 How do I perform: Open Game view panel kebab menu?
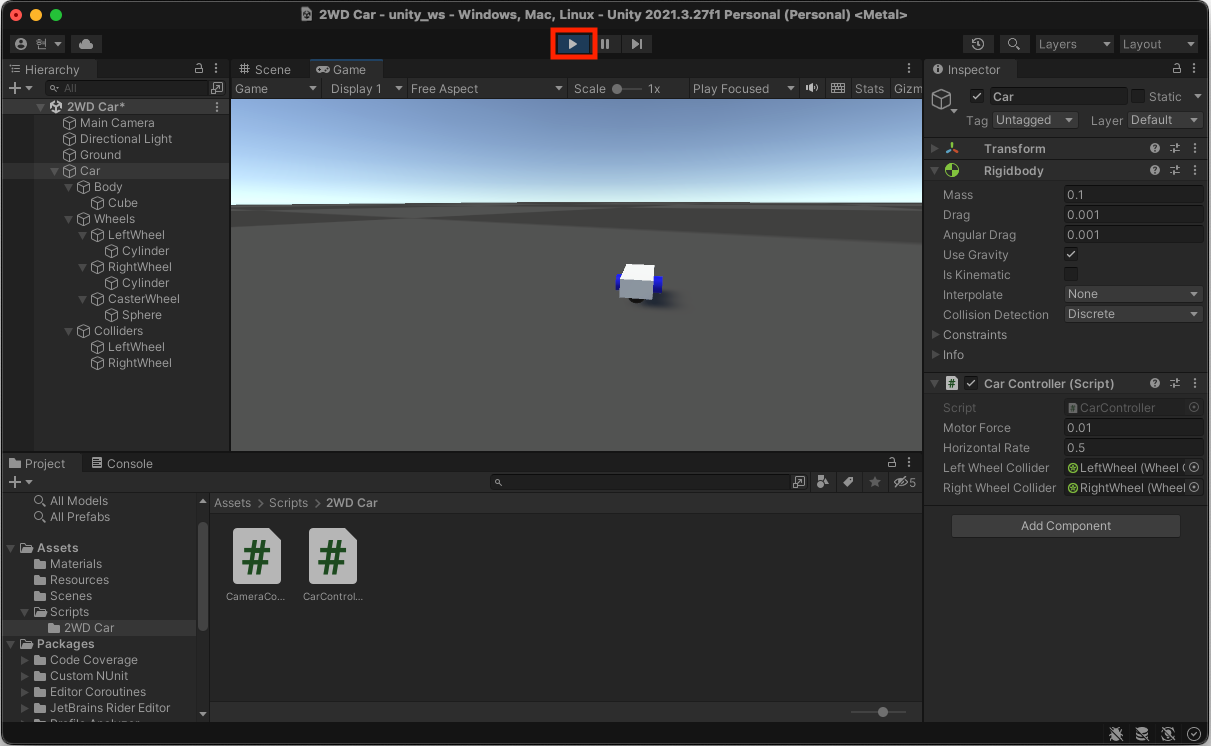tap(909, 69)
